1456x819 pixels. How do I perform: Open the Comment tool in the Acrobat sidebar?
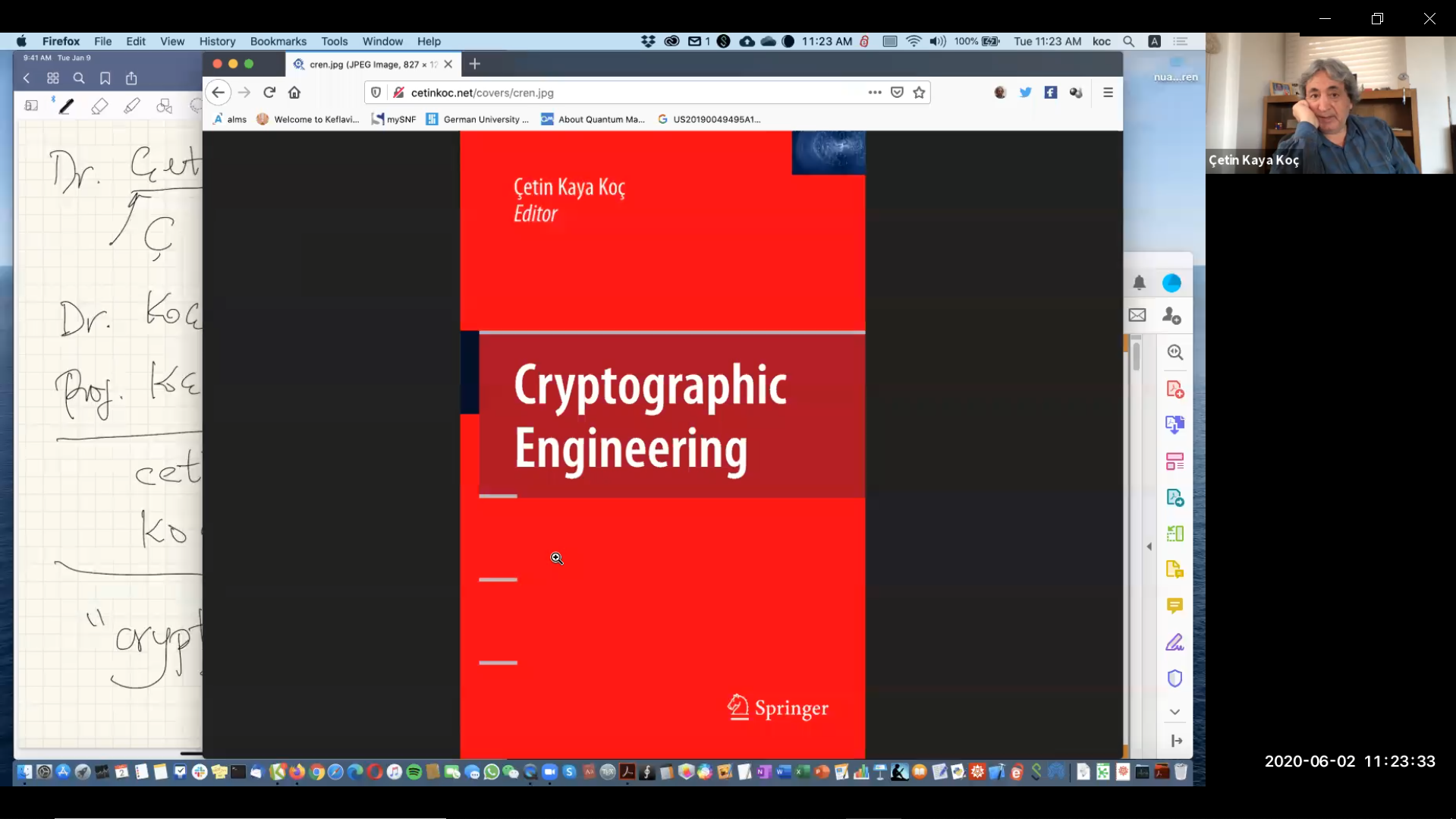(x=1175, y=606)
